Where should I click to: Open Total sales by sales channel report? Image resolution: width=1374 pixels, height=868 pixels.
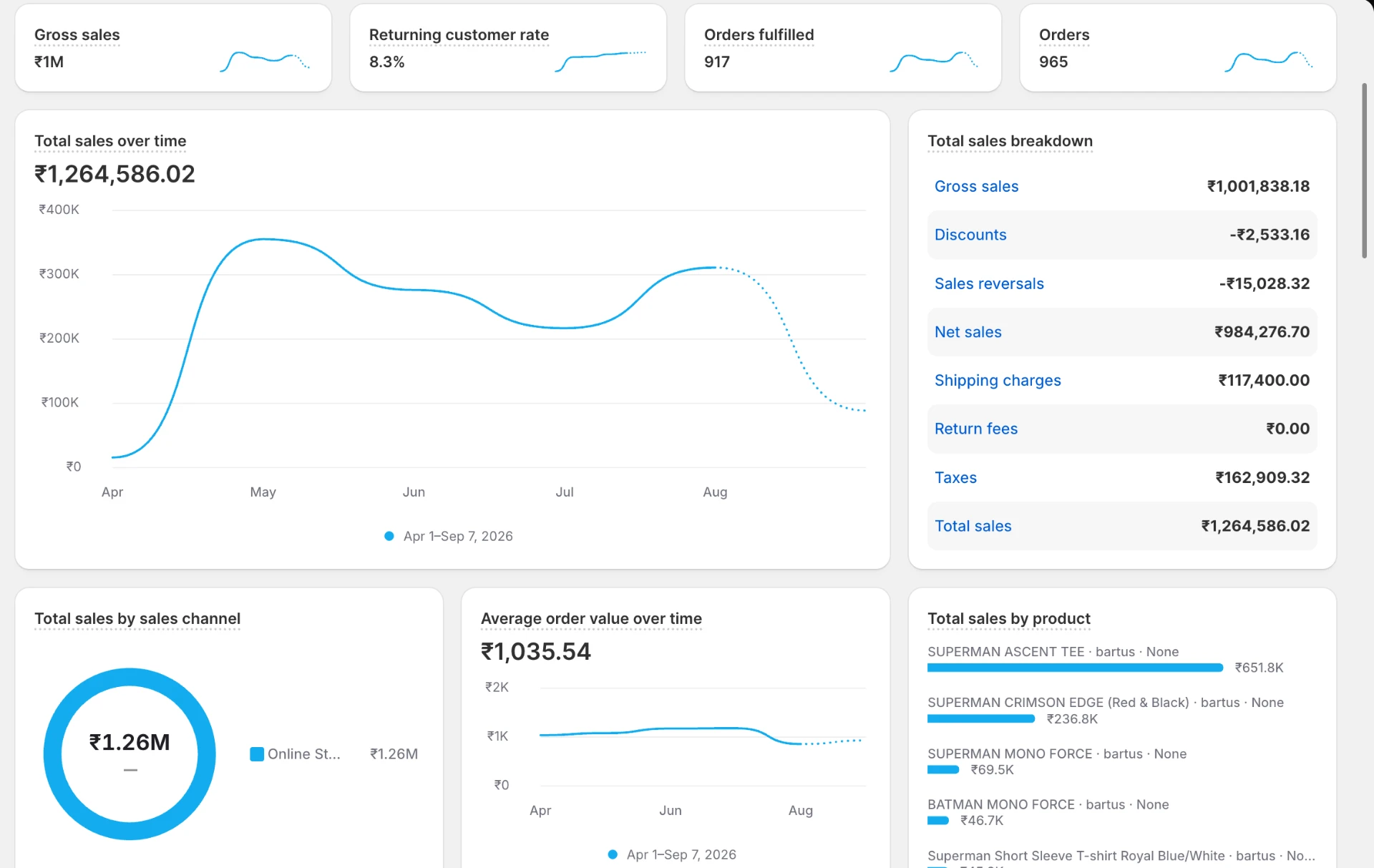click(137, 618)
